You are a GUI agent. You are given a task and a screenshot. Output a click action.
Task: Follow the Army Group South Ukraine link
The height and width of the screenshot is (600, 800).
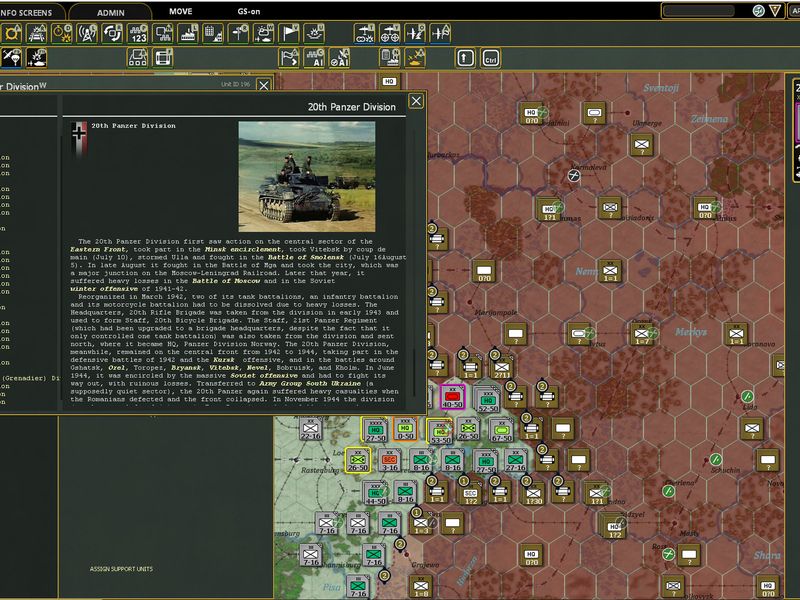(310, 383)
